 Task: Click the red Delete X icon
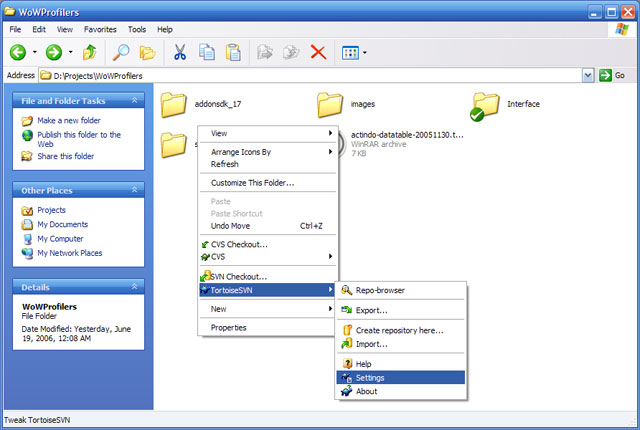(318, 52)
